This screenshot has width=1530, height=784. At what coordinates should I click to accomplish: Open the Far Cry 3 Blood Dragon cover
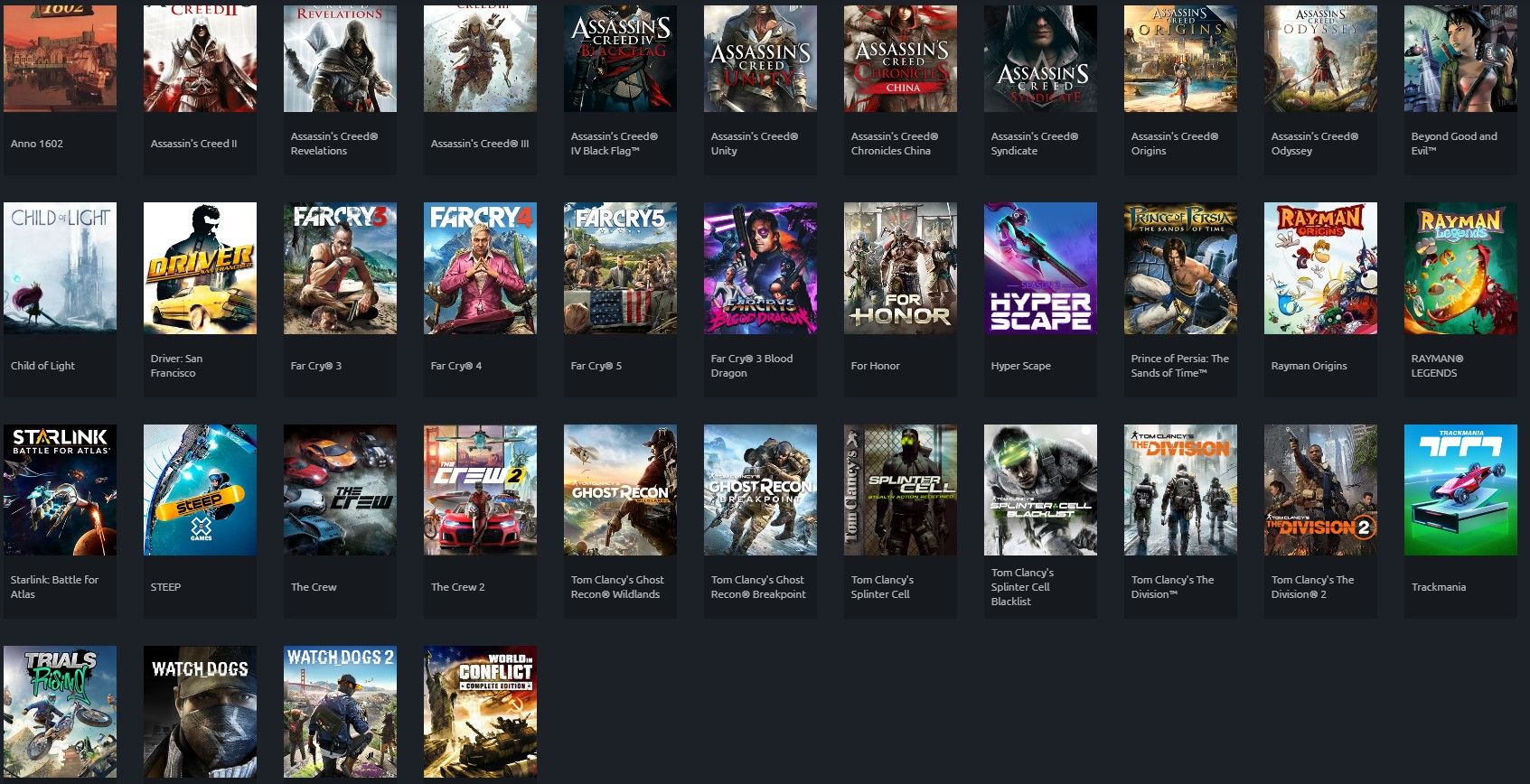click(760, 268)
